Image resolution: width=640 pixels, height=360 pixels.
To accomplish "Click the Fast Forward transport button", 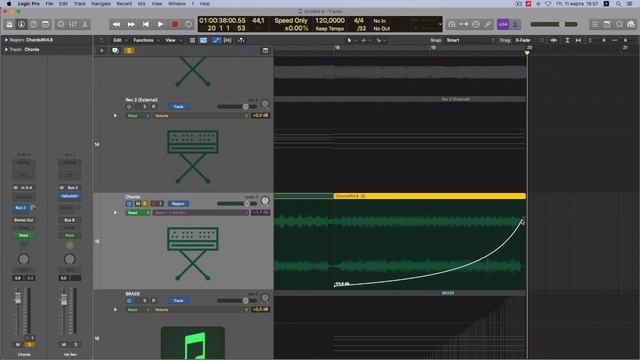I will (131, 24).
